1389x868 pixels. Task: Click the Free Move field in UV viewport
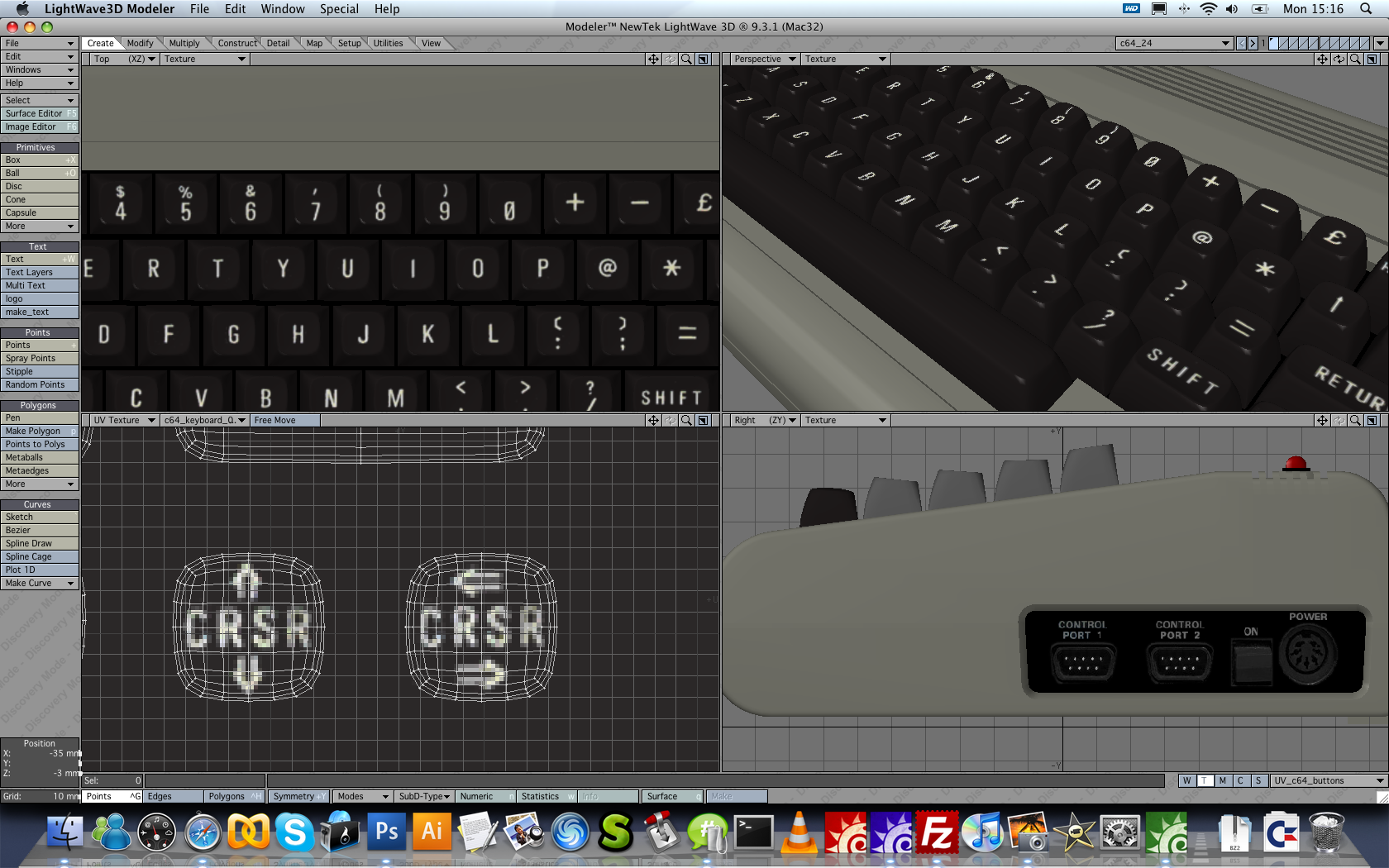coord(286,420)
